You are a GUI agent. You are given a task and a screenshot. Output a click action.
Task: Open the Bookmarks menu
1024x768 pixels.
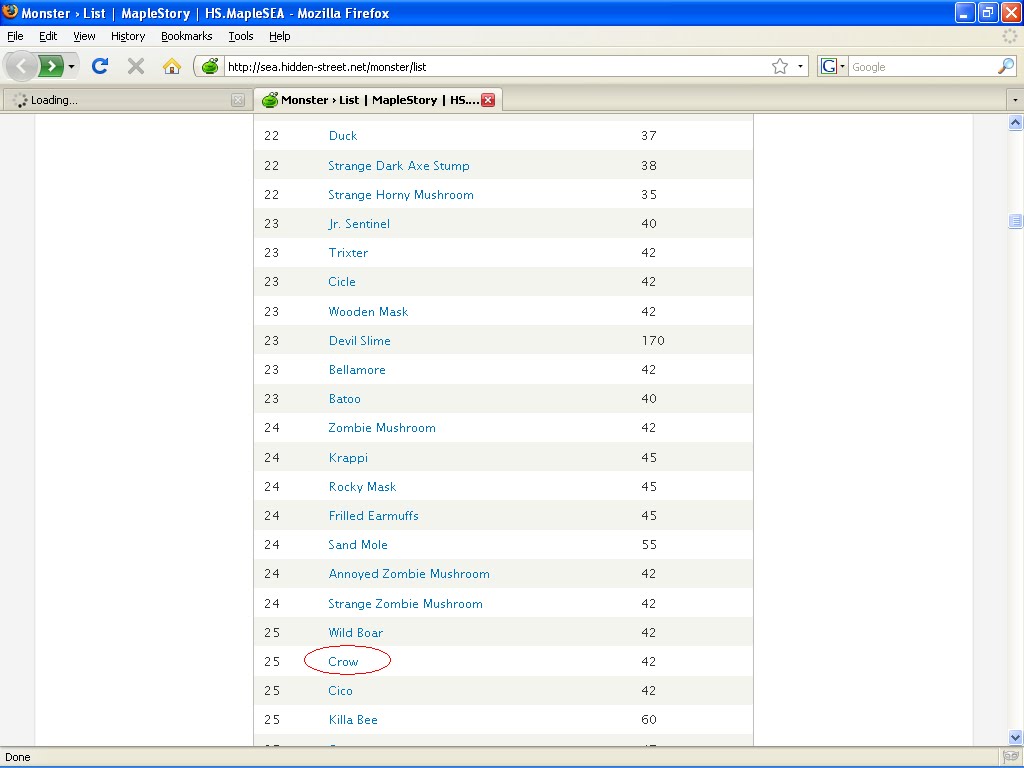186,36
